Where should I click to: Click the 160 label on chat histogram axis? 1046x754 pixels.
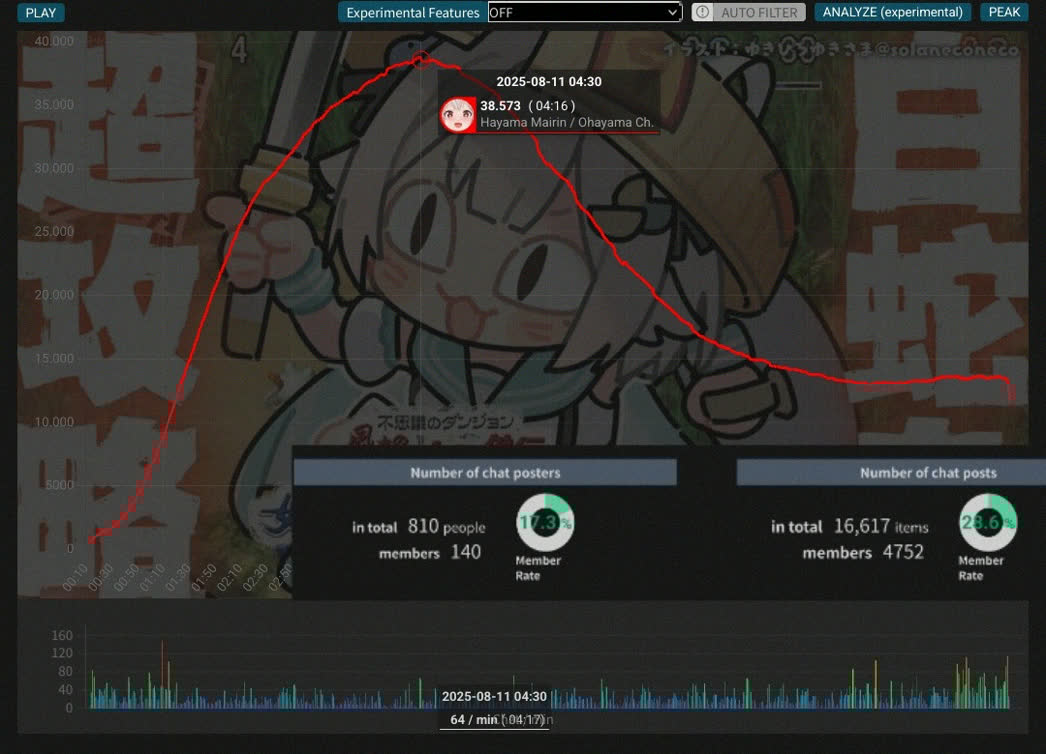pos(62,635)
